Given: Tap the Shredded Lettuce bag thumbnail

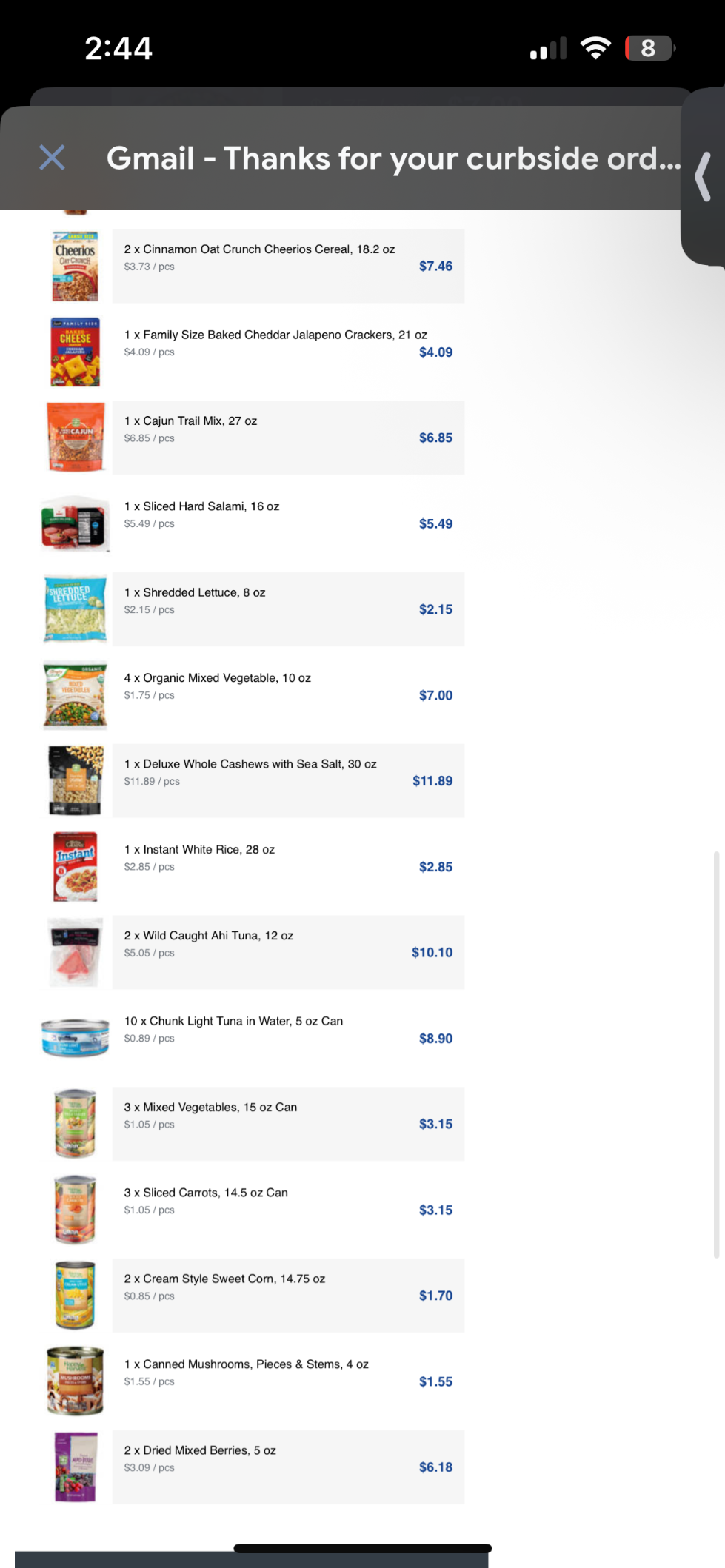Looking at the screenshot, I should 76,609.
